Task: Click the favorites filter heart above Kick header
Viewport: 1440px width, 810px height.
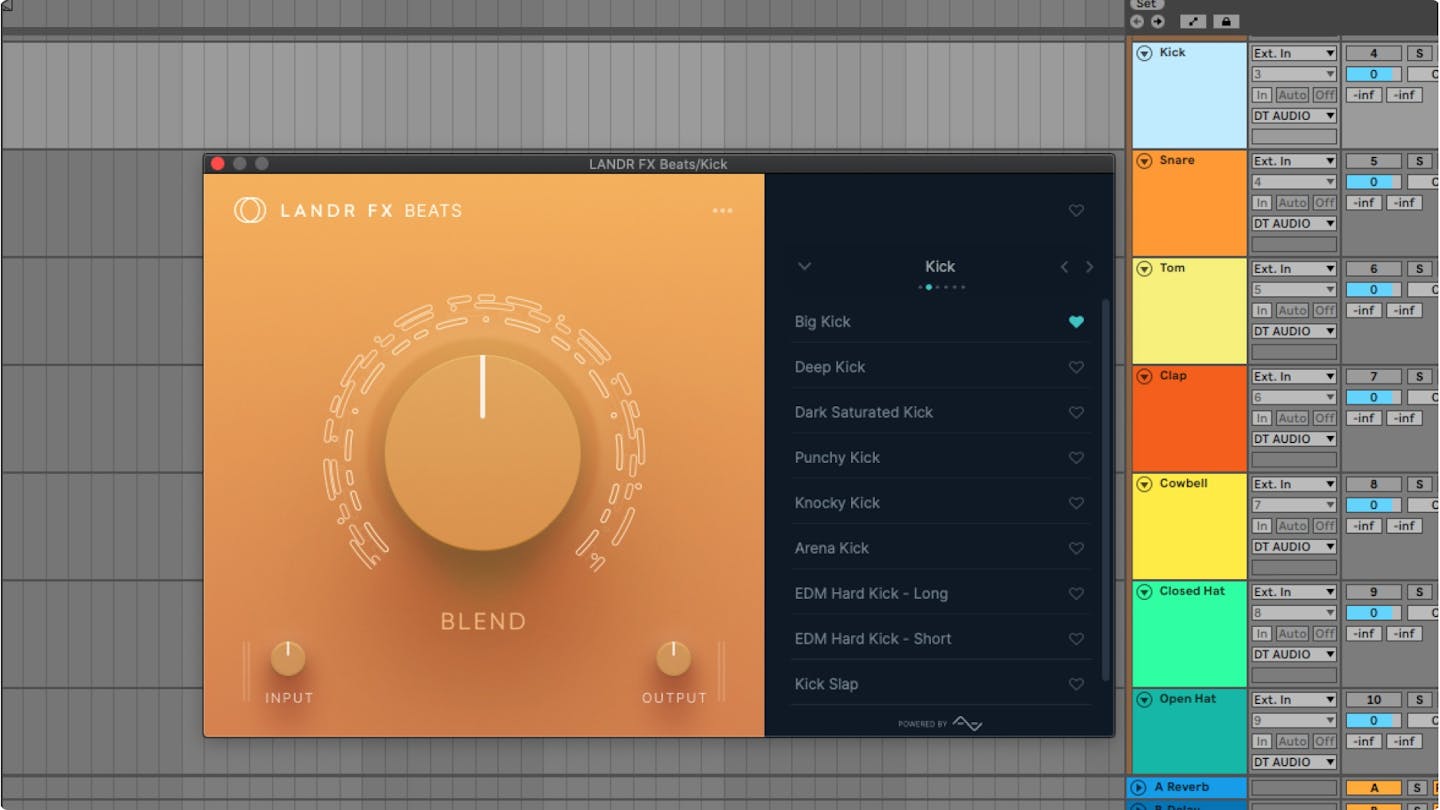Action: point(1076,210)
